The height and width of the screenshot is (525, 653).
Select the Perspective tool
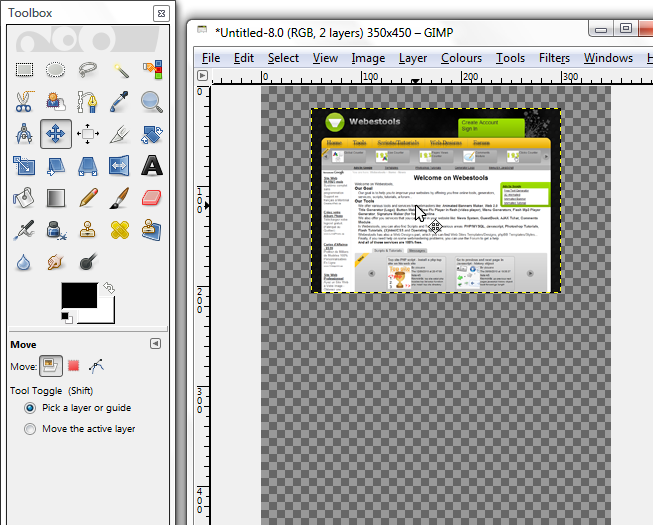click(87, 166)
